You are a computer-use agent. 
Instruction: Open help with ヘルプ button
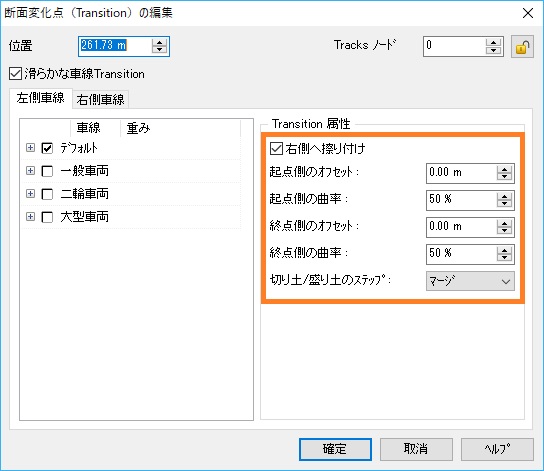pos(497,449)
